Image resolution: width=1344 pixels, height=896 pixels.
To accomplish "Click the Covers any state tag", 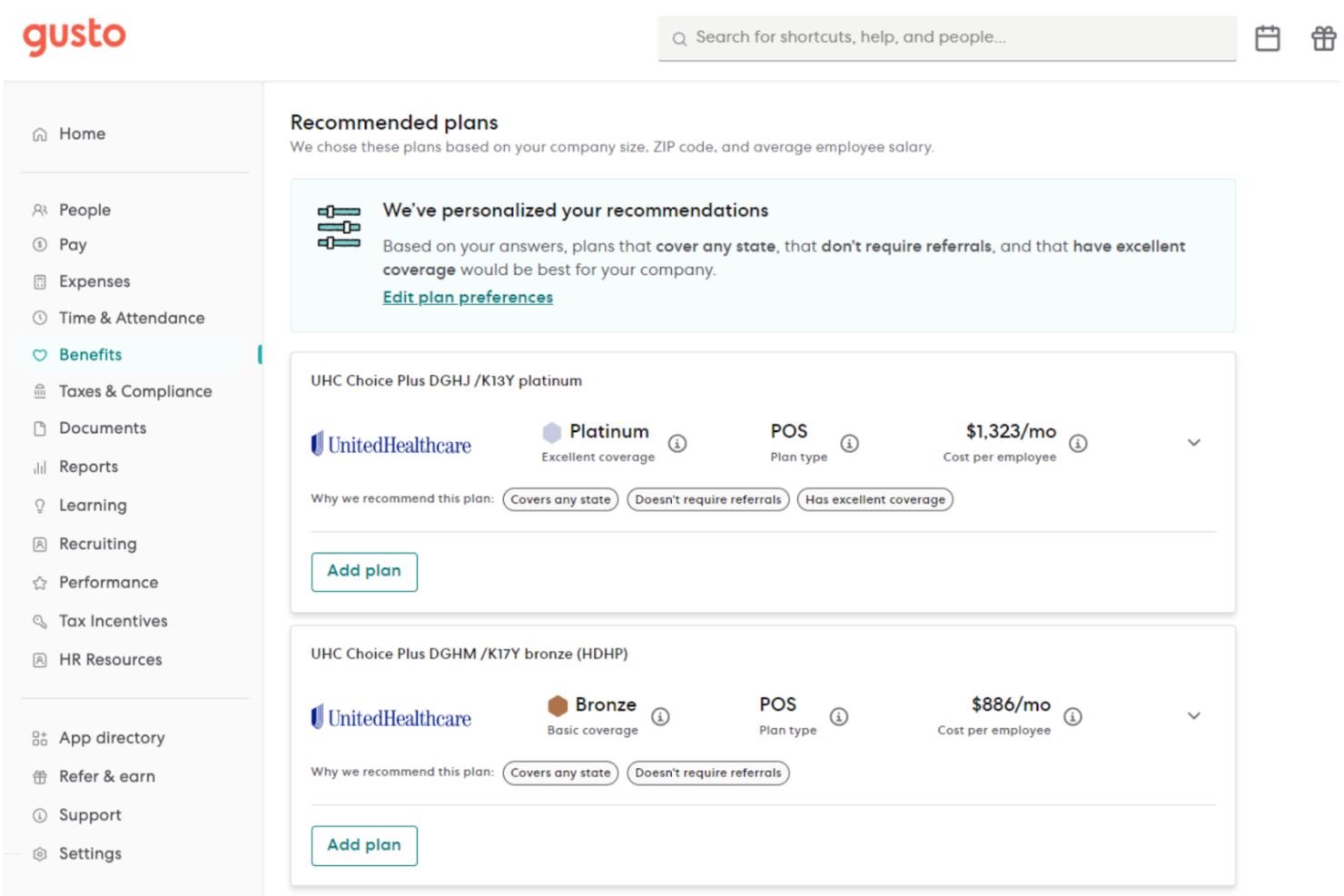I will (x=559, y=499).
